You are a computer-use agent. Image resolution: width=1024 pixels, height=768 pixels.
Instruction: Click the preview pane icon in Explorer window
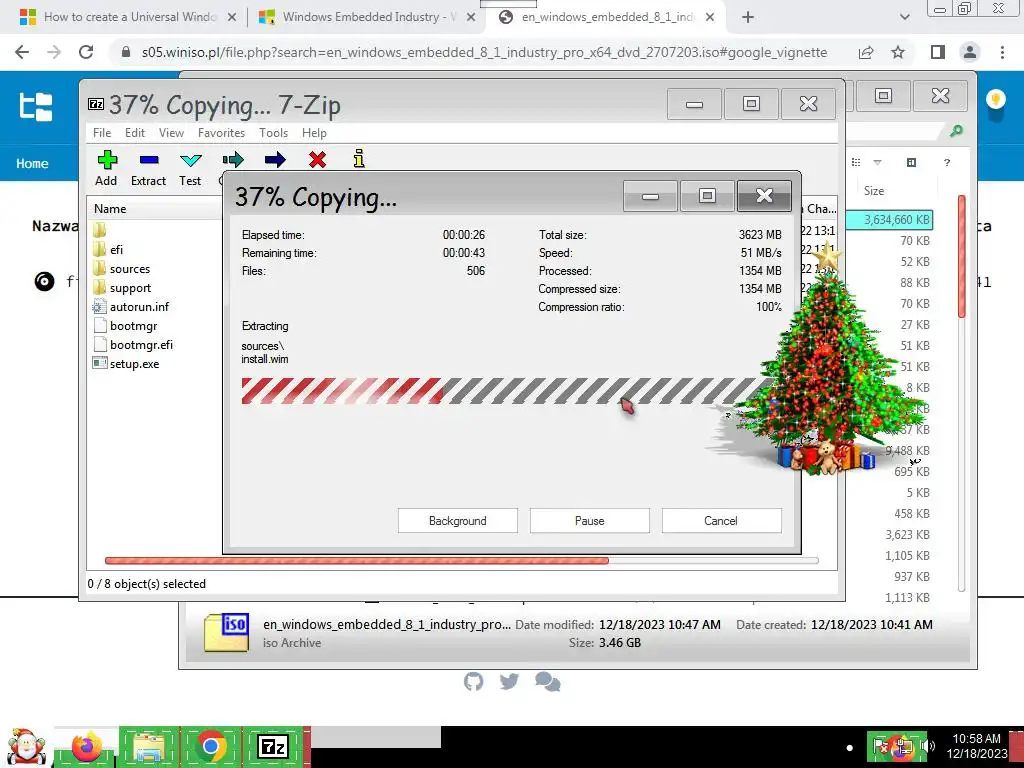(912, 162)
